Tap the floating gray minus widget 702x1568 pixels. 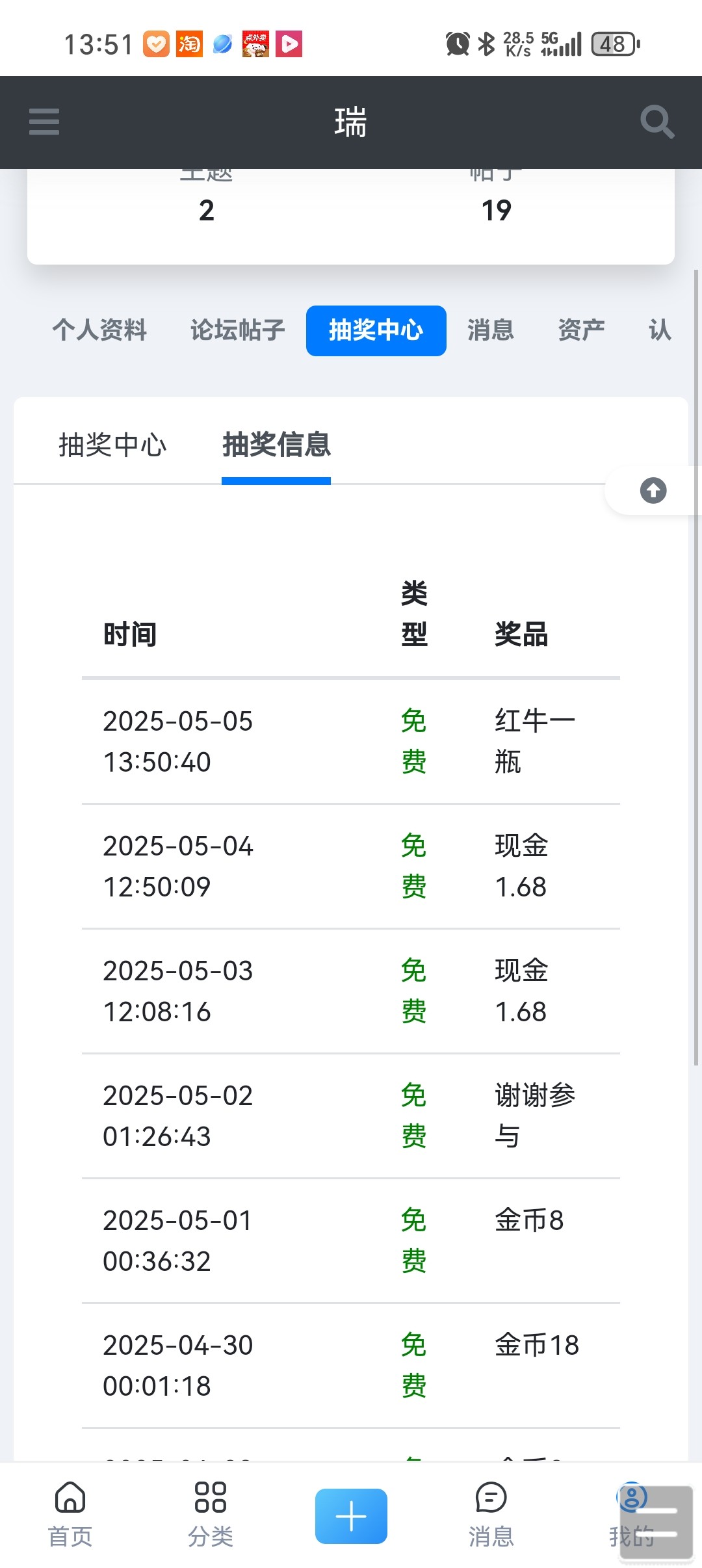pyautogui.click(x=656, y=1522)
